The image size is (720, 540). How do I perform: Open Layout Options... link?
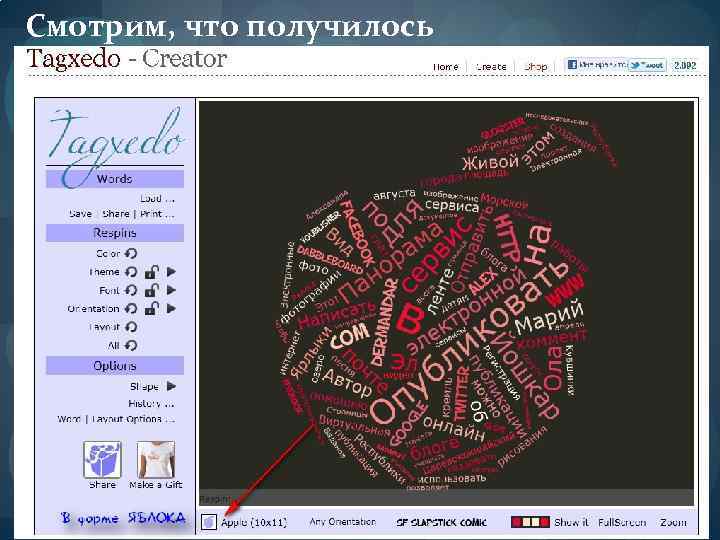coord(134,419)
